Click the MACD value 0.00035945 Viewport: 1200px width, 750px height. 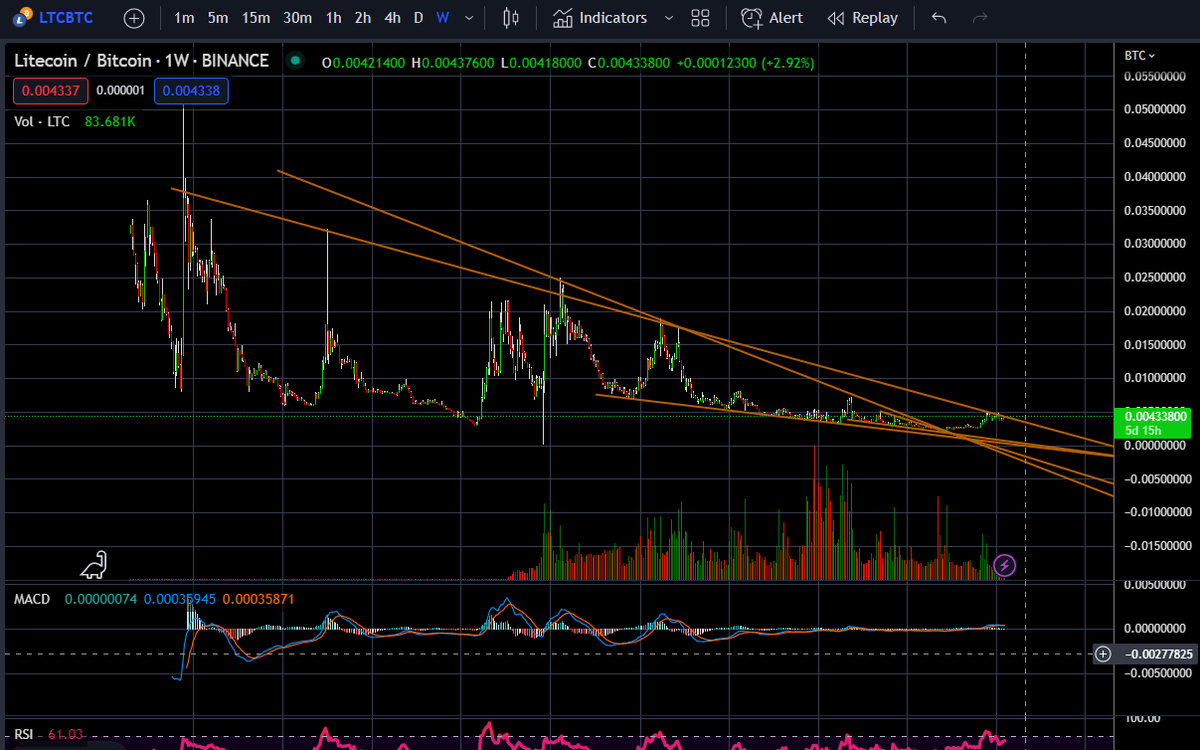pyautogui.click(x=179, y=598)
